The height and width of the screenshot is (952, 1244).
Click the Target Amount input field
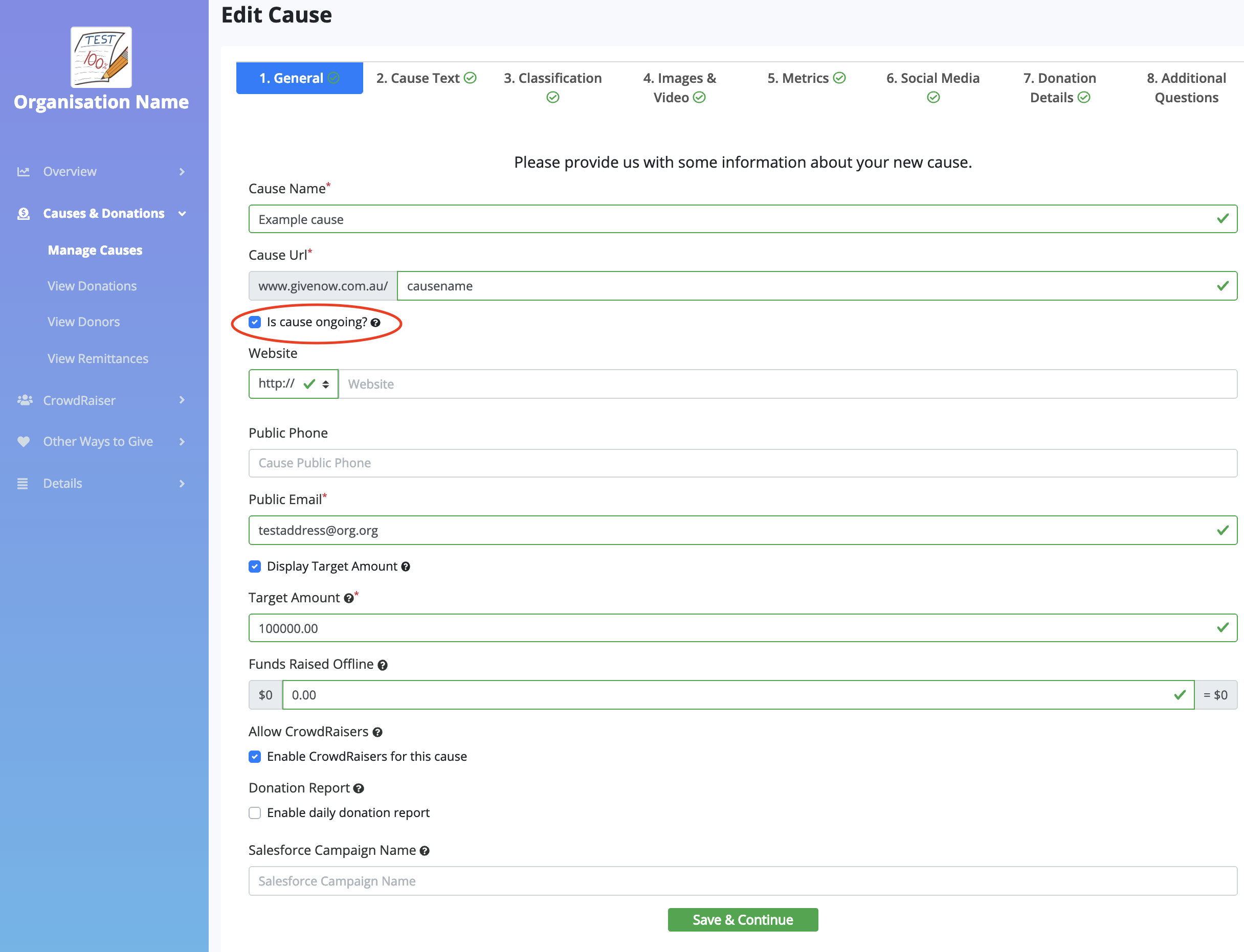click(x=743, y=628)
